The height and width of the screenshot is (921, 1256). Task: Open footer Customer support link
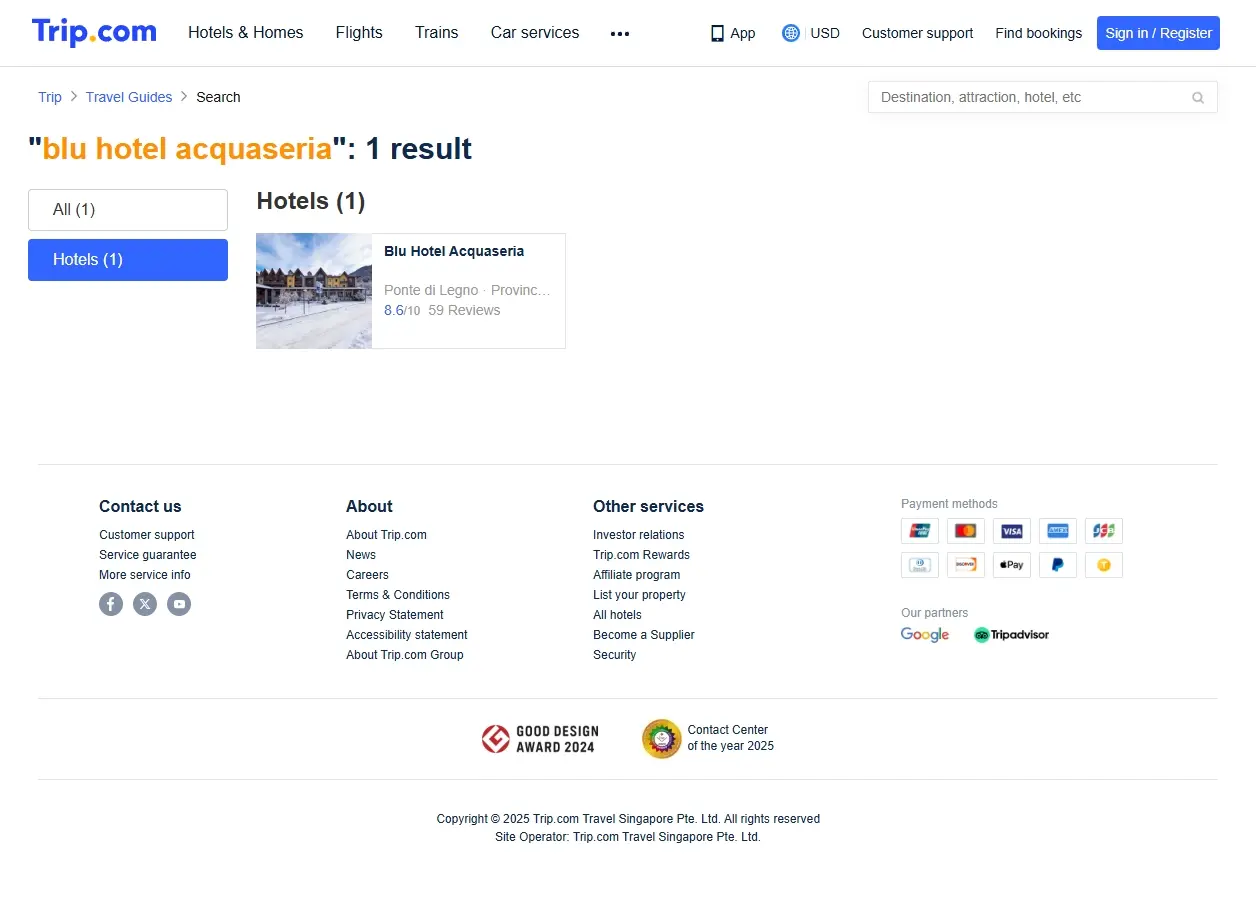click(x=147, y=535)
